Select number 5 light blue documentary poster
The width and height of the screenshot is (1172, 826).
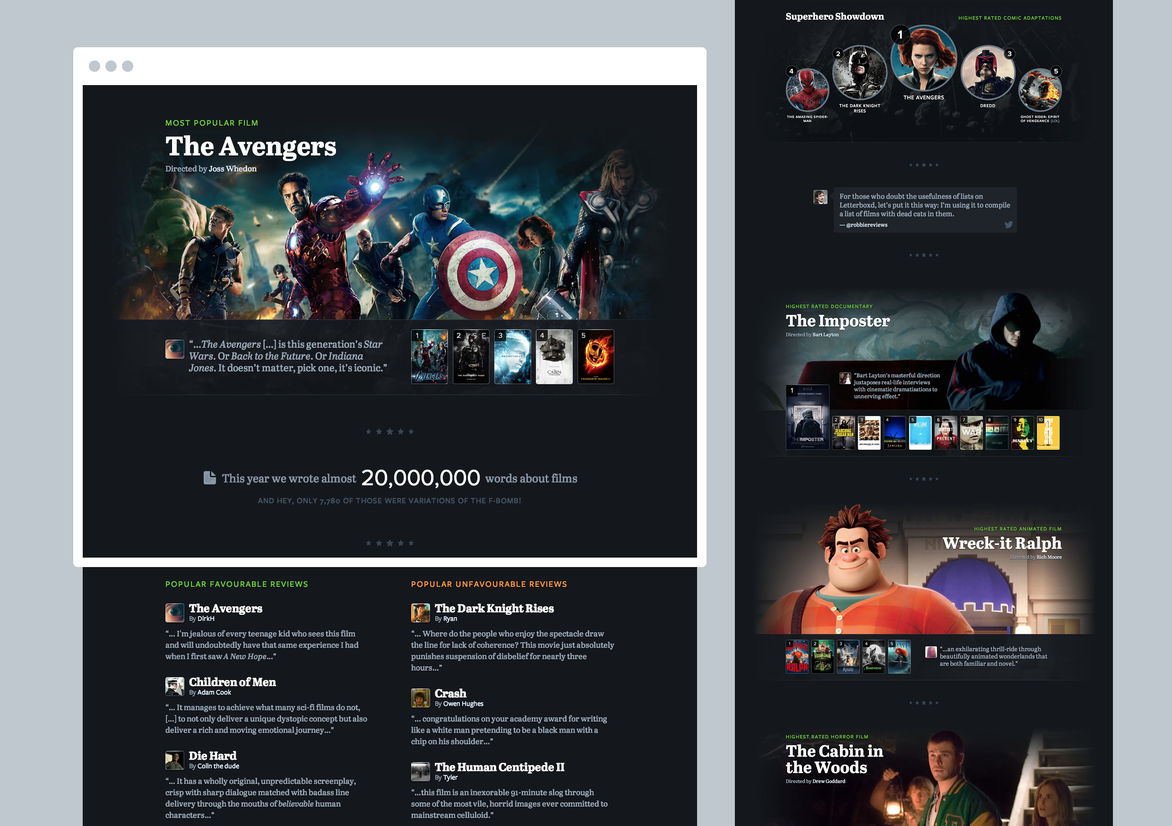(x=920, y=433)
